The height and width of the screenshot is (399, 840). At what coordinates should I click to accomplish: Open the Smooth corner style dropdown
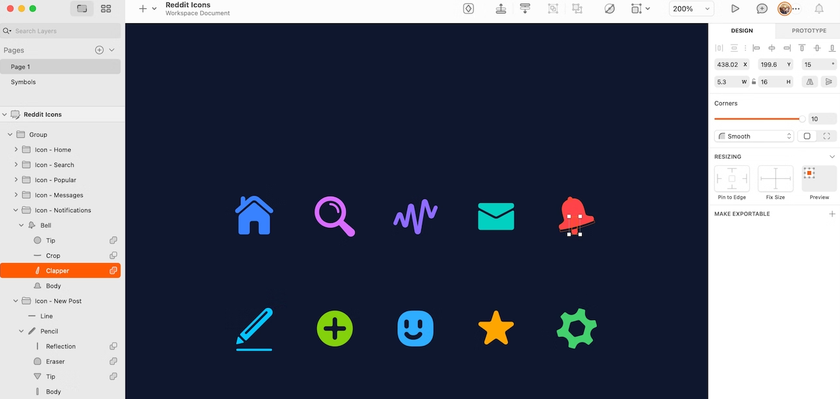click(x=754, y=136)
